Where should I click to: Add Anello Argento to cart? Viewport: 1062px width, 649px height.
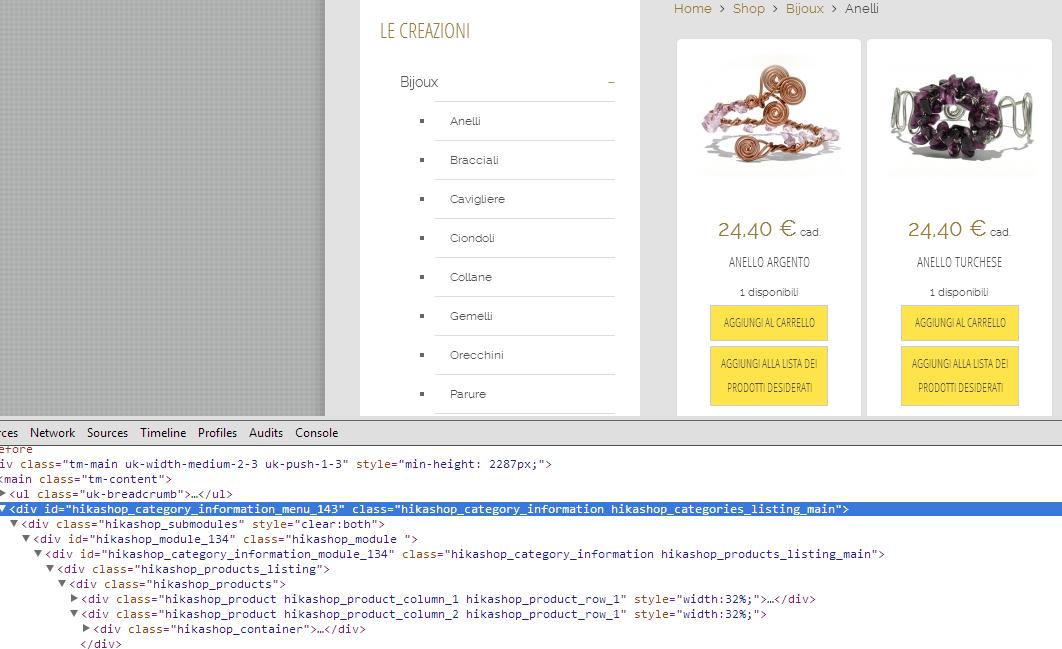[x=769, y=322]
